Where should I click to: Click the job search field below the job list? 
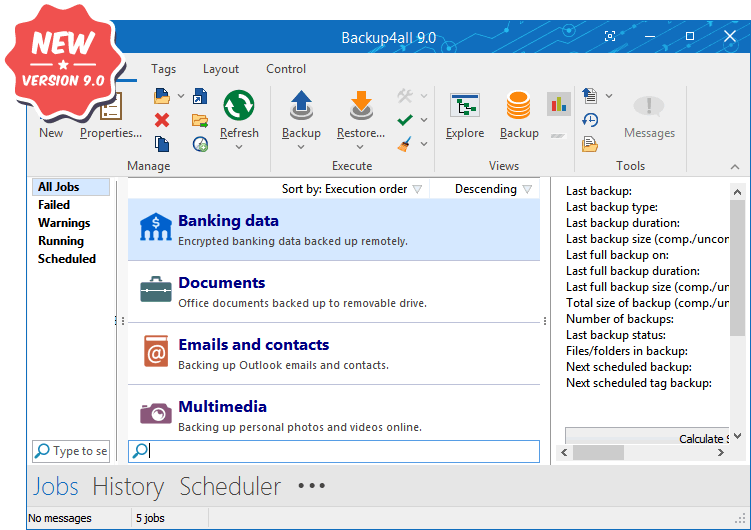point(334,451)
